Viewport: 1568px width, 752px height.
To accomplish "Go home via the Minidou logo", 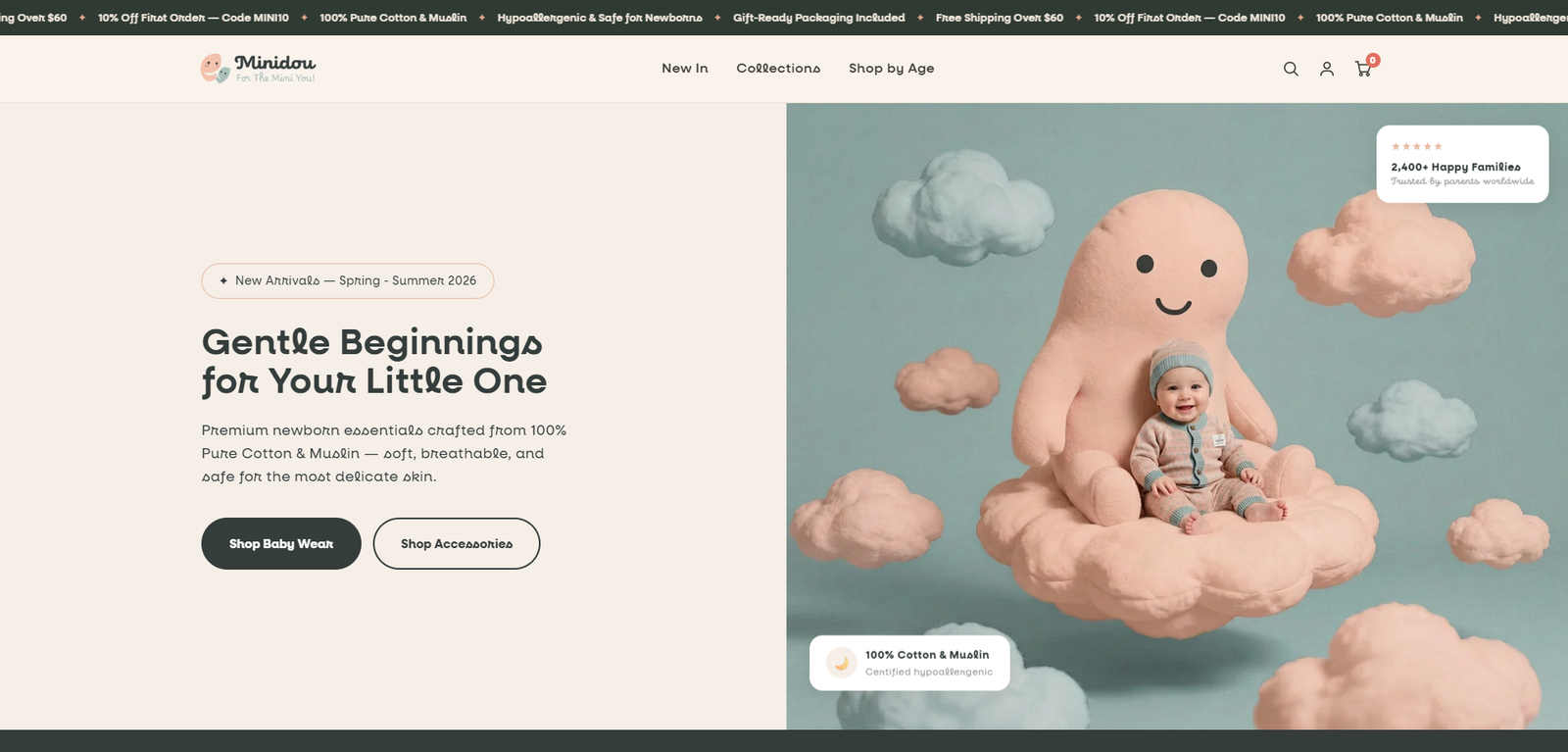I will [258, 69].
